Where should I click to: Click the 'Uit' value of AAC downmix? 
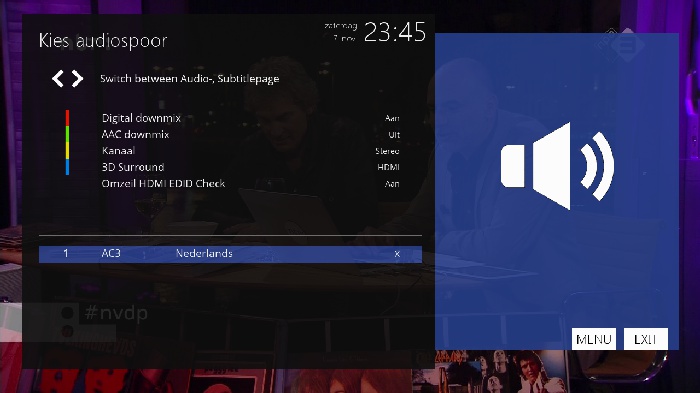[394, 135]
